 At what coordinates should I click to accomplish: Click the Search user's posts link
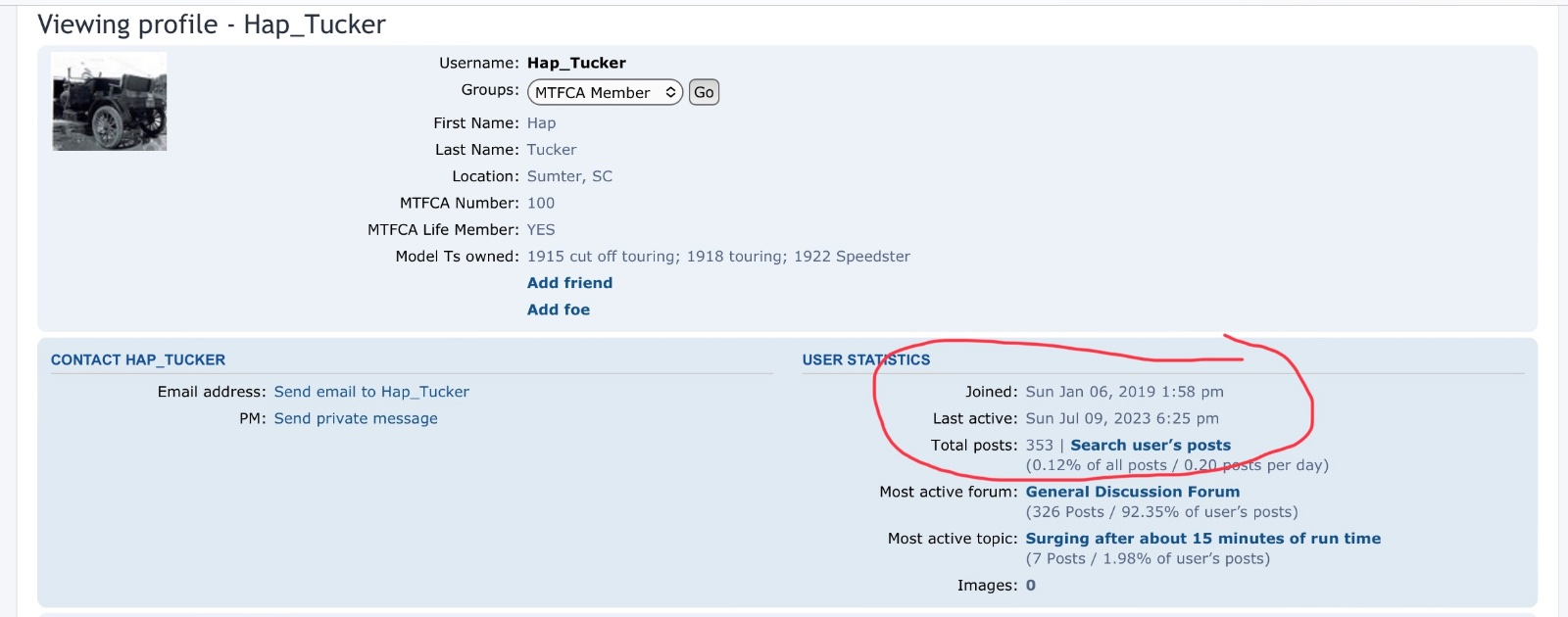(1151, 446)
